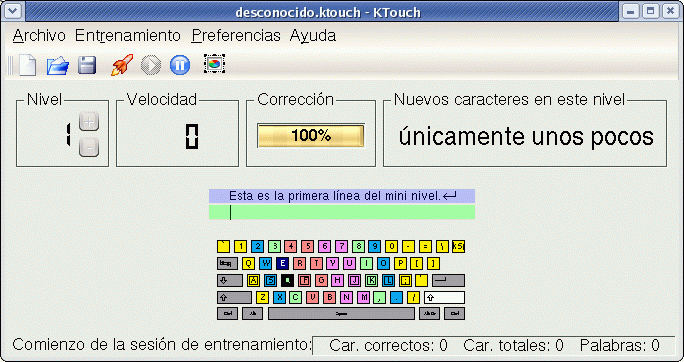
Task: Close the KTouch window
Action: [x=671, y=11]
